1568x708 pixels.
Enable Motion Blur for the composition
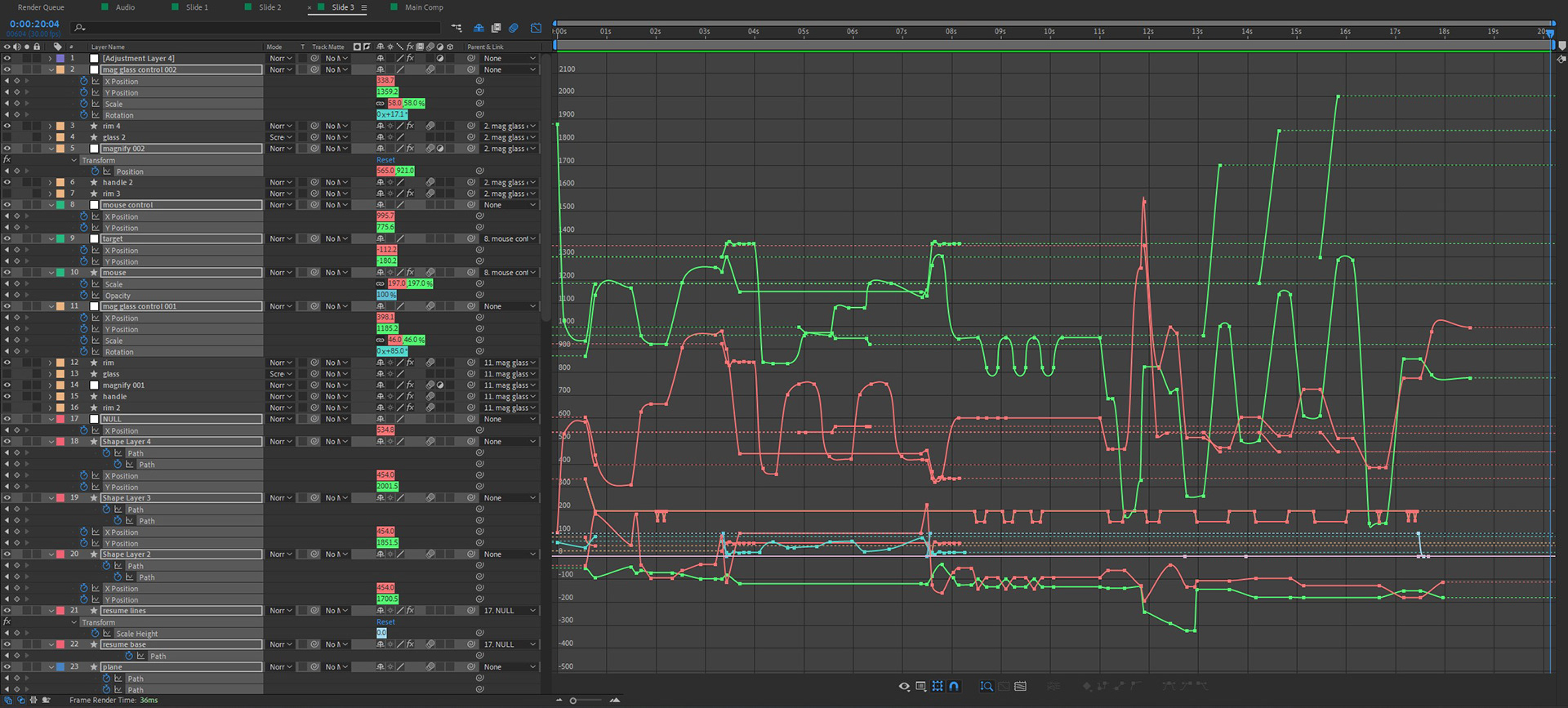point(514,28)
